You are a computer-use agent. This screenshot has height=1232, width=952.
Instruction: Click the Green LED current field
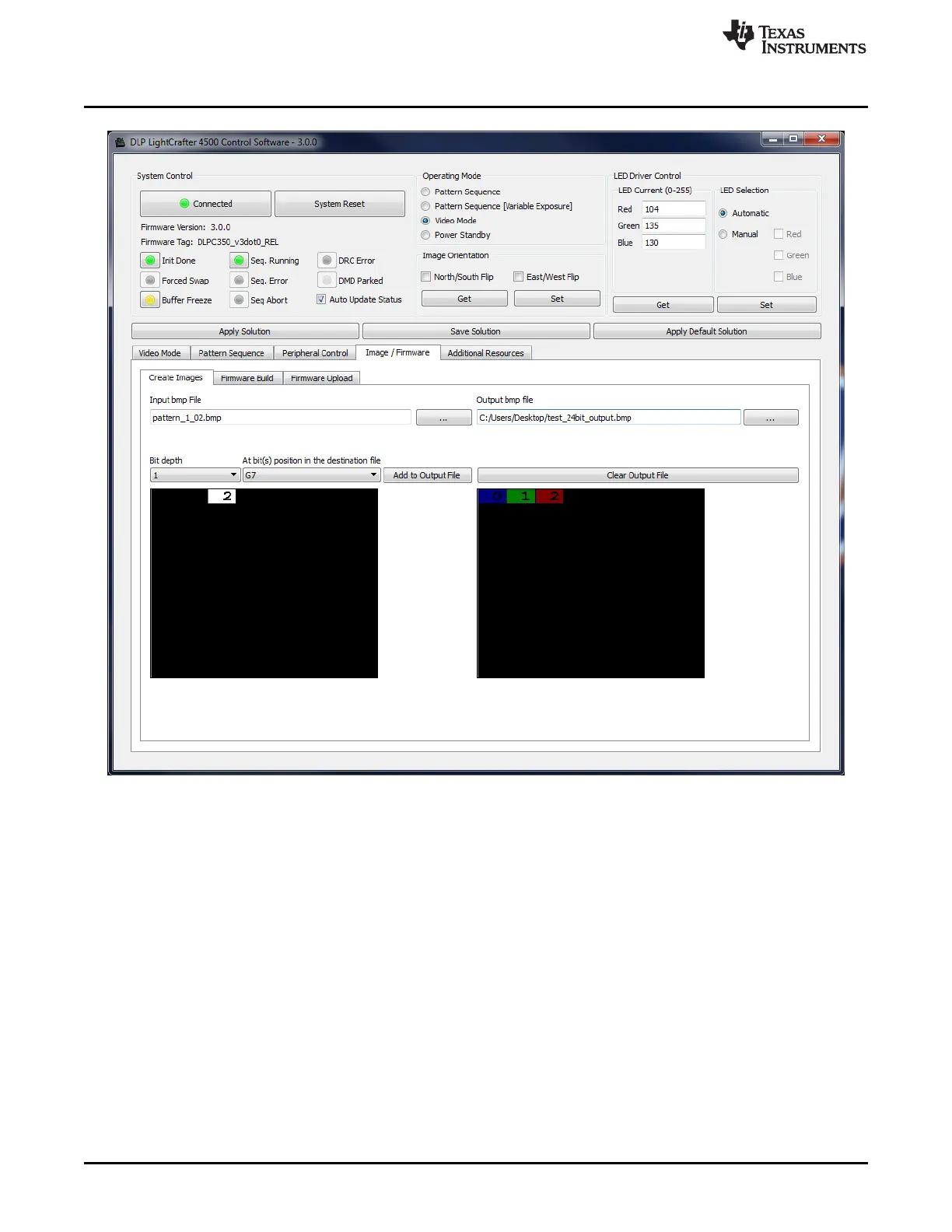(674, 226)
